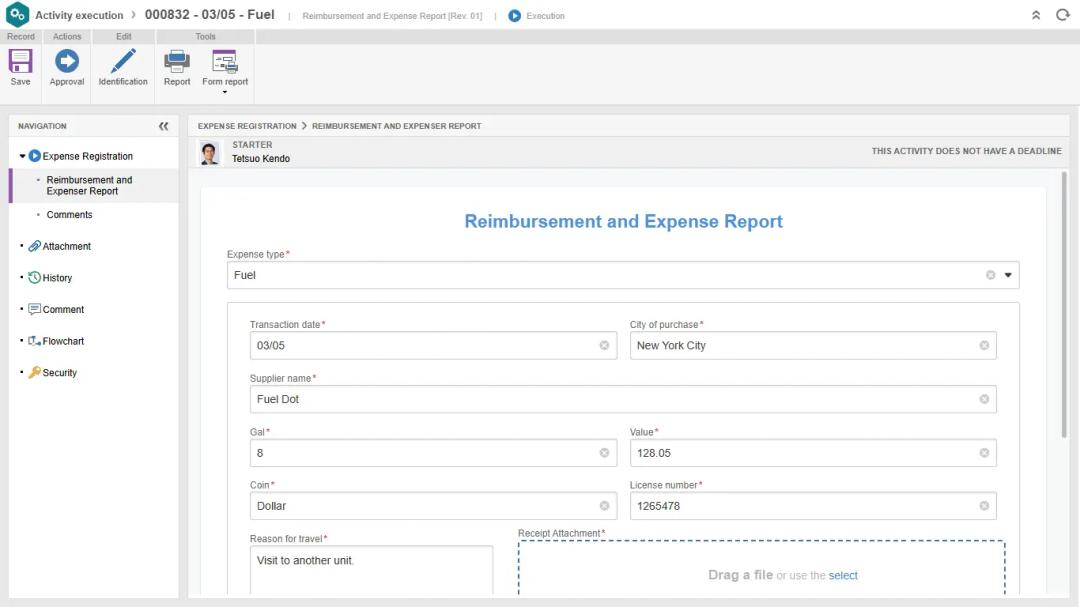Open the History section
The height and width of the screenshot is (607, 1080).
(x=57, y=278)
